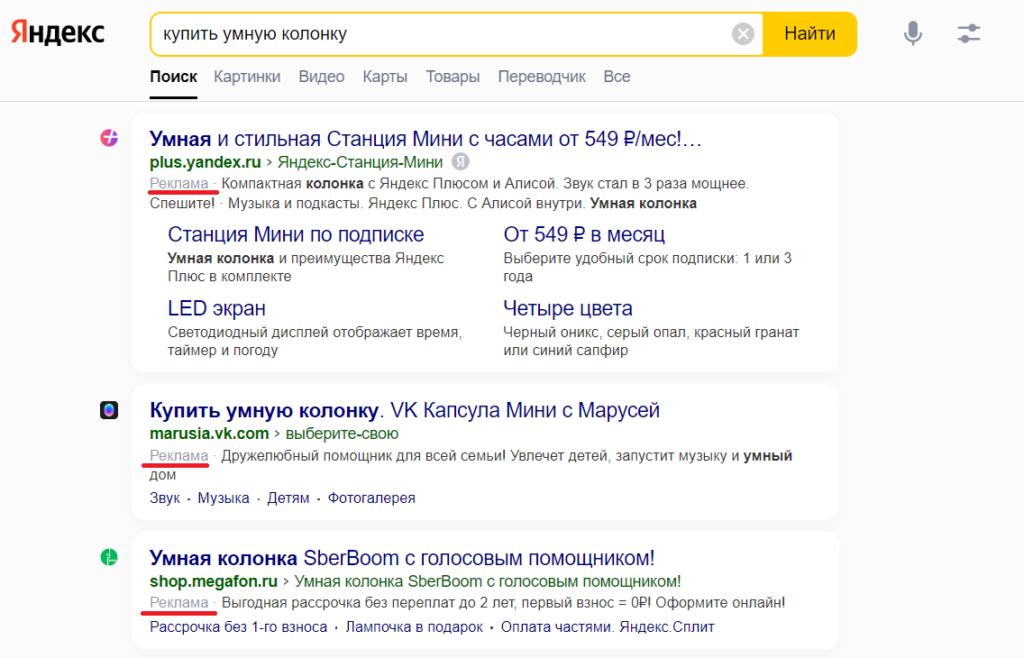Open 'Лампочка в подарок' link
Image resolution: width=1024 pixels, height=658 pixels.
(x=414, y=627)
